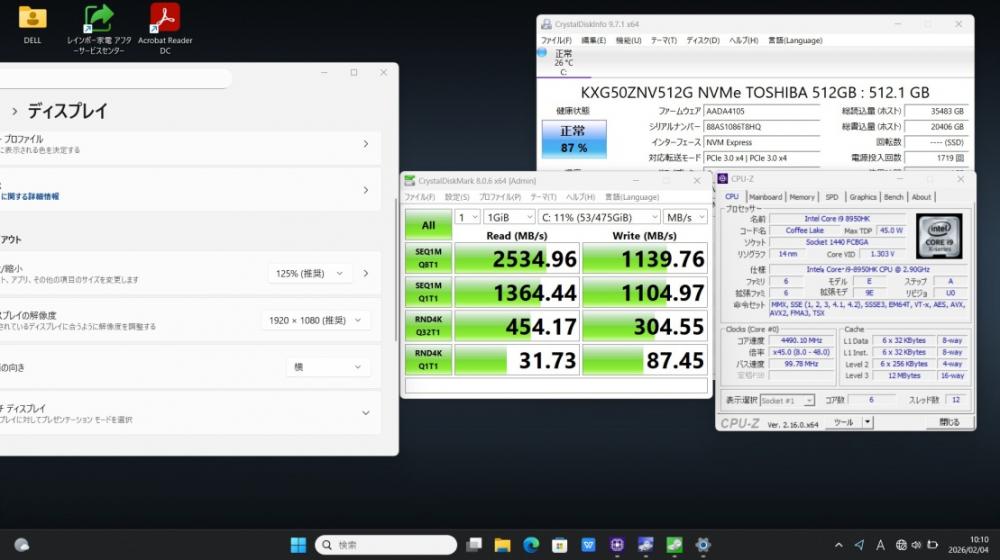Image resolution: width=1000 pixels, height=560 pixels.
Task: Click the clock showing 10:10 2026/02/04
Action: point(969,545)
